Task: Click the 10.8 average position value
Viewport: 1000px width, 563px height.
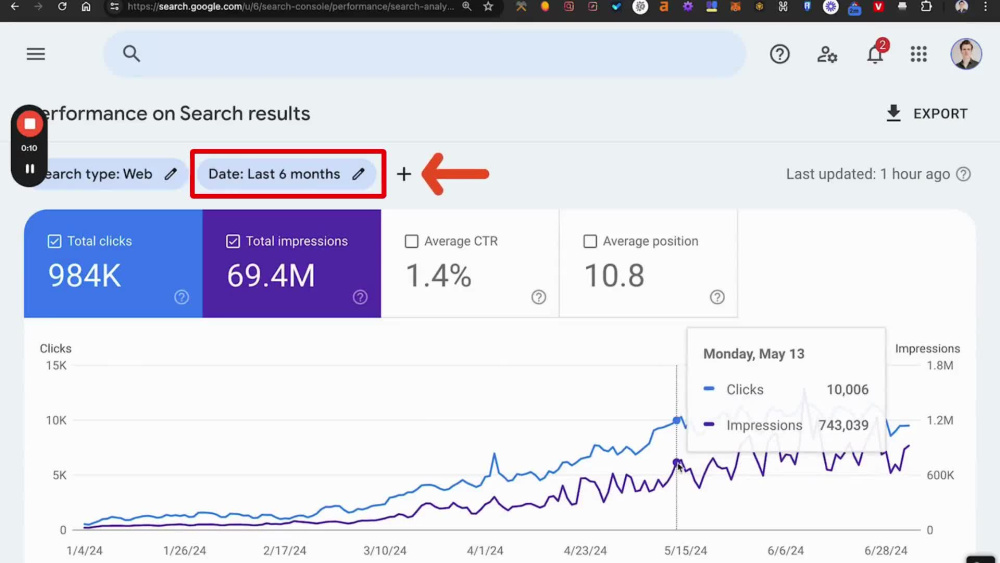Action: (x=614, y=276)
